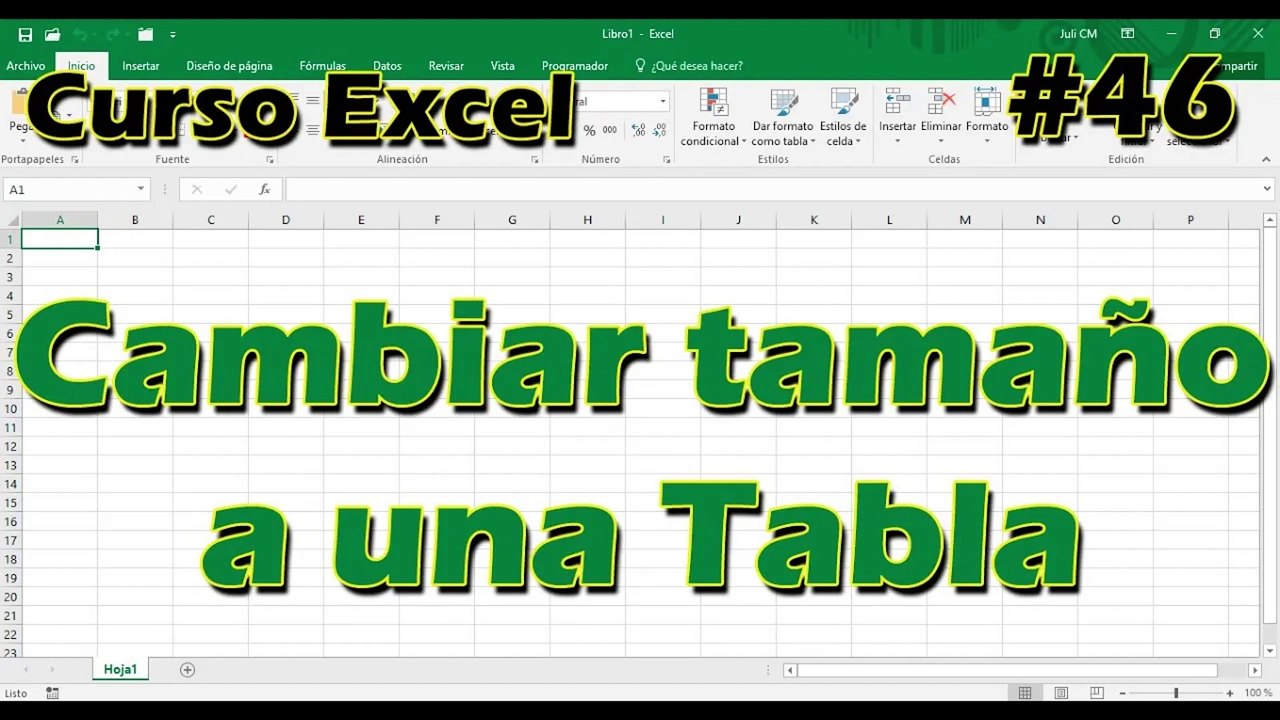Click the Listo status text
1280x720 pixels.
[16, 693]
